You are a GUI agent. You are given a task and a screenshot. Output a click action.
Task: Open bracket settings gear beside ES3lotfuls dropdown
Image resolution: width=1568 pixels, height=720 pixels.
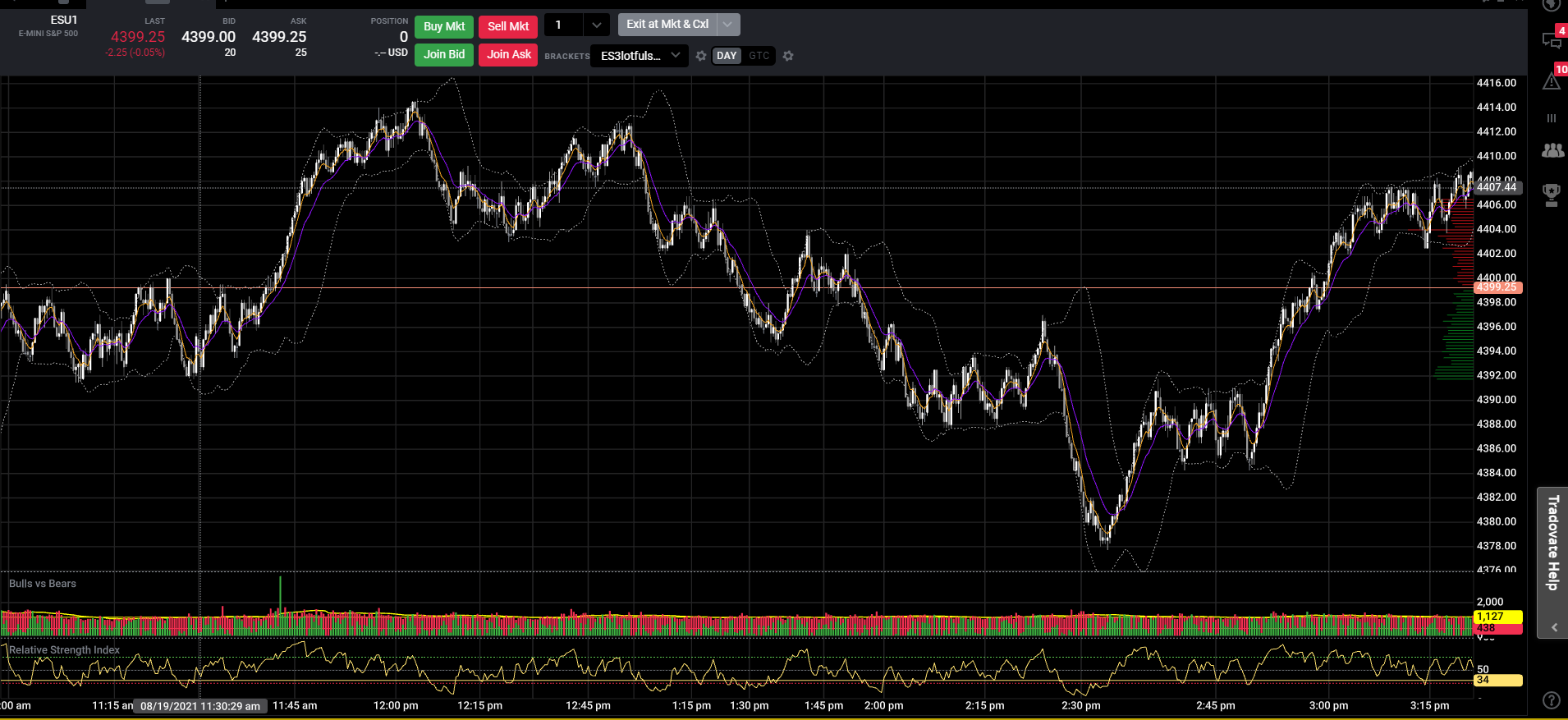click(701, 56)
